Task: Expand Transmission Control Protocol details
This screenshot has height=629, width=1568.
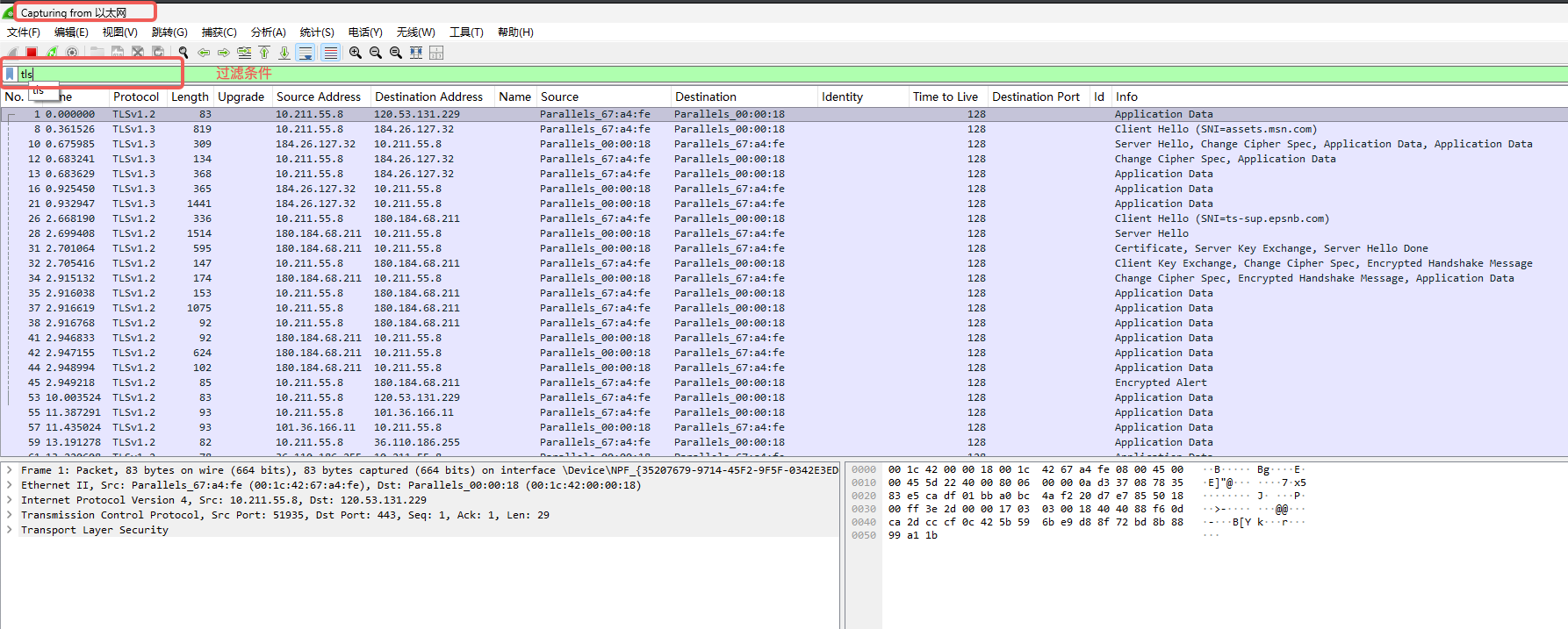Action: pos(10,515)
